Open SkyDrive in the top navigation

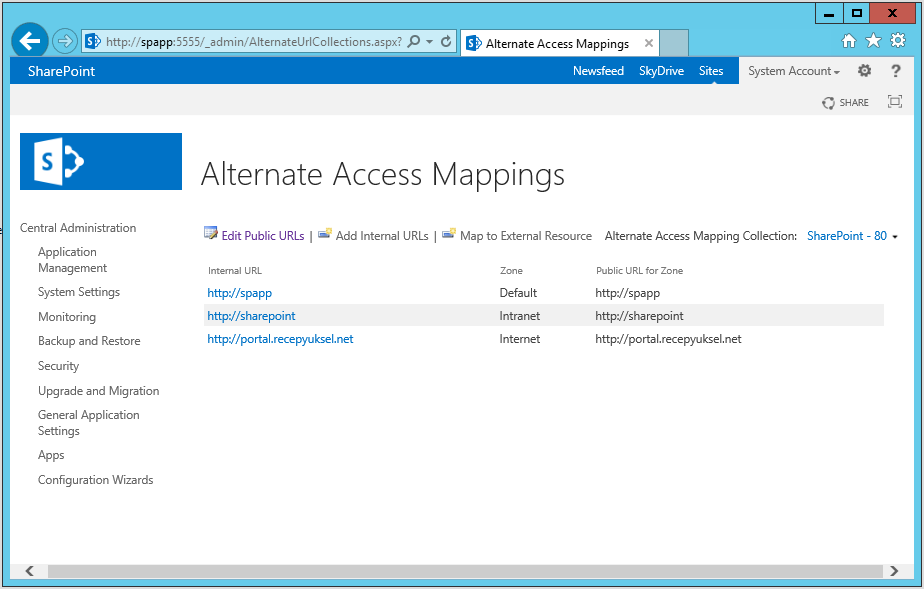661,71
